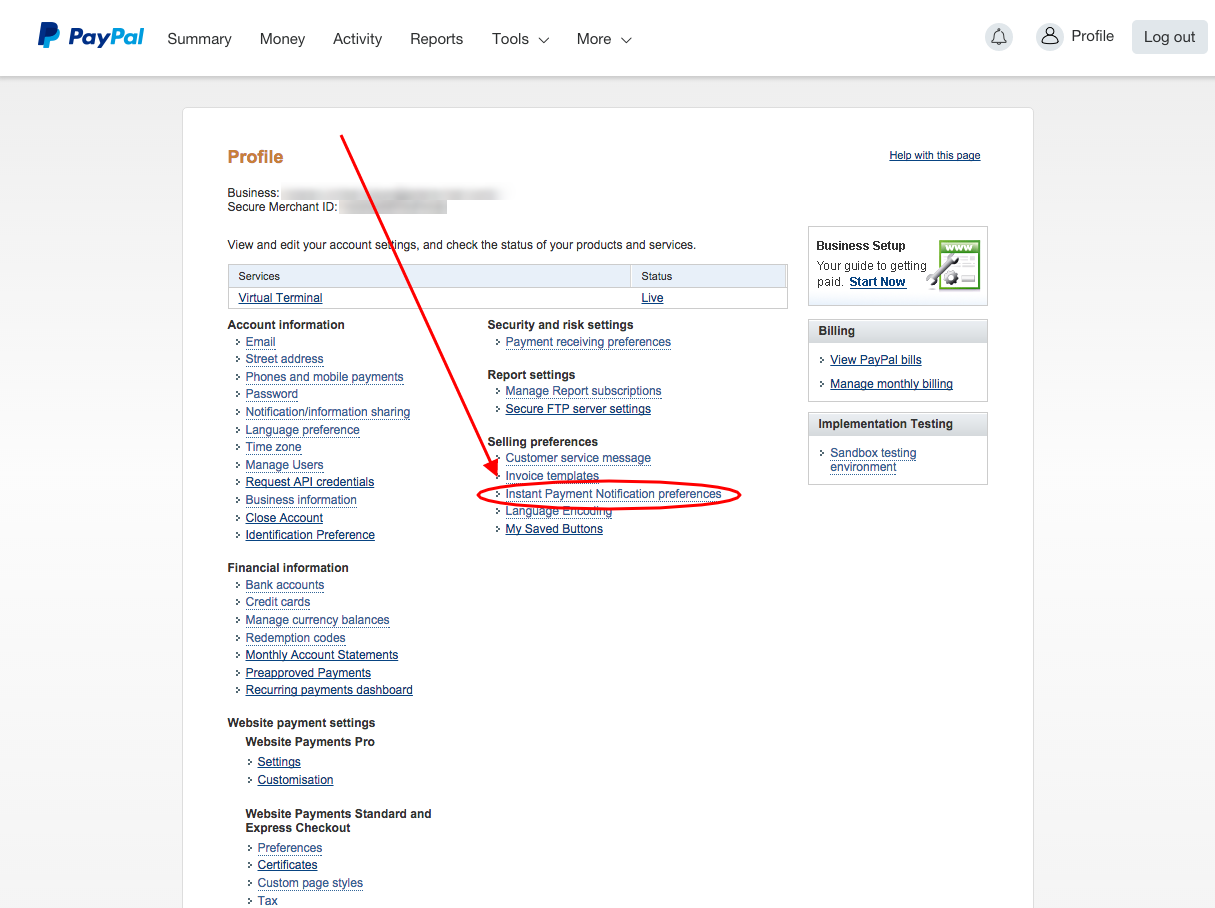Screen dimensions: 1215x908
Task: Click the Help with this page link
Action: pos(934,156)
